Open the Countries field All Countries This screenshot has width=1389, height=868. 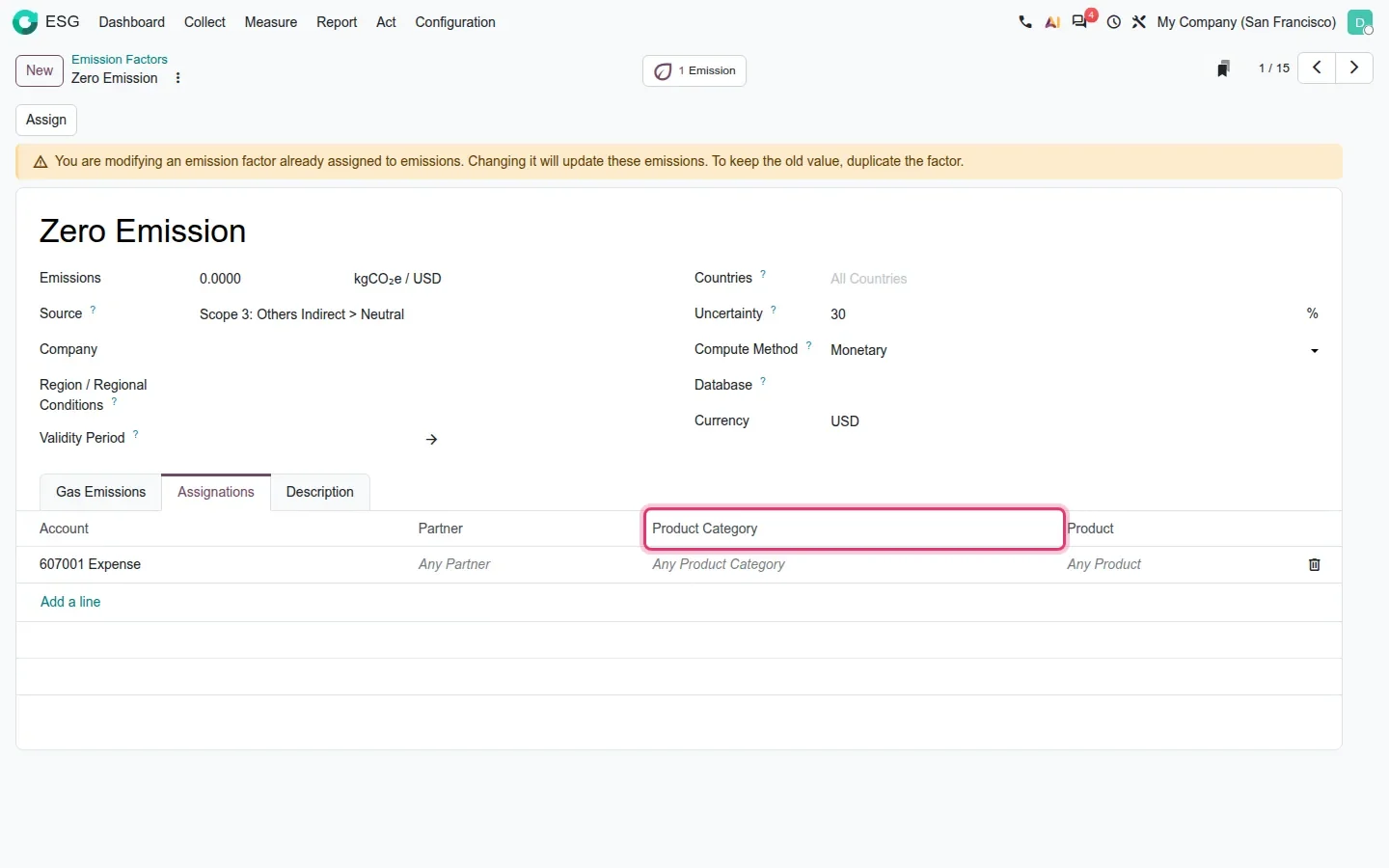1074,279
